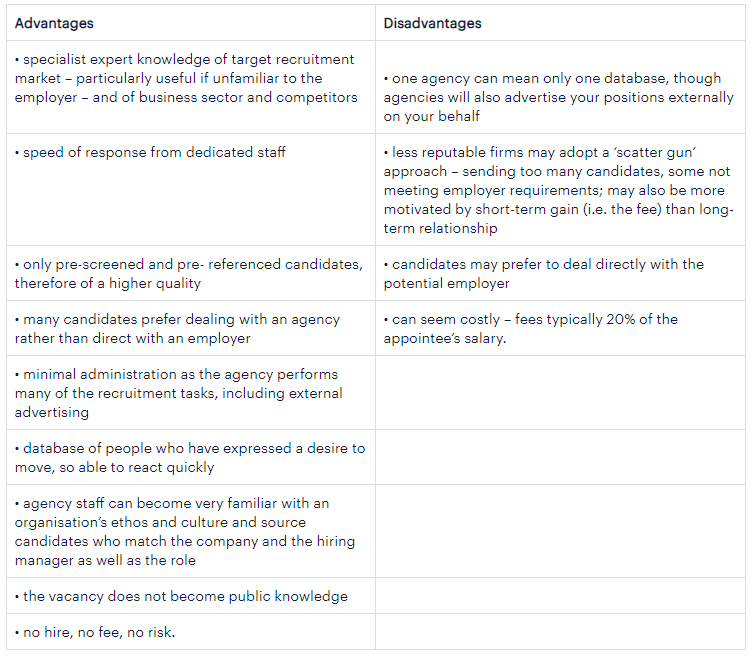
Task: Select the 'scatter gun' approach disadvantage cell
Action: tap(558, 190)
